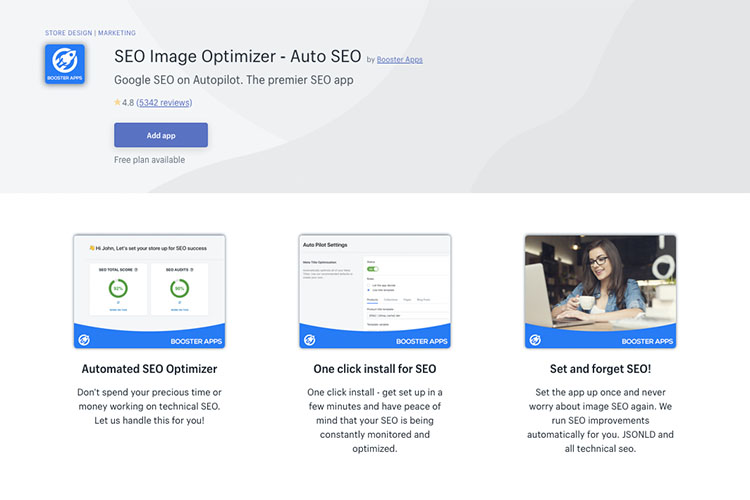This screenshot has height=500, width=750.
Task: Click 'Don't spend your precious time' description
Action: point(149,406)
